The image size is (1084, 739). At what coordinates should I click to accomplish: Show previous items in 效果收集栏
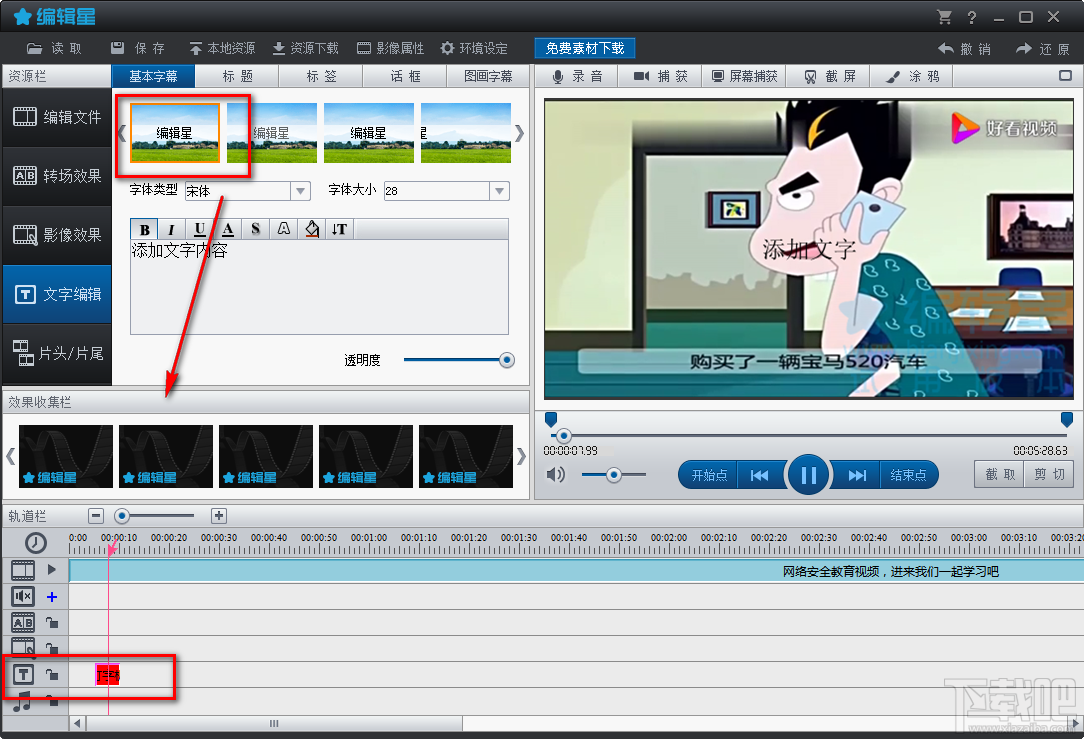[10, 456]
